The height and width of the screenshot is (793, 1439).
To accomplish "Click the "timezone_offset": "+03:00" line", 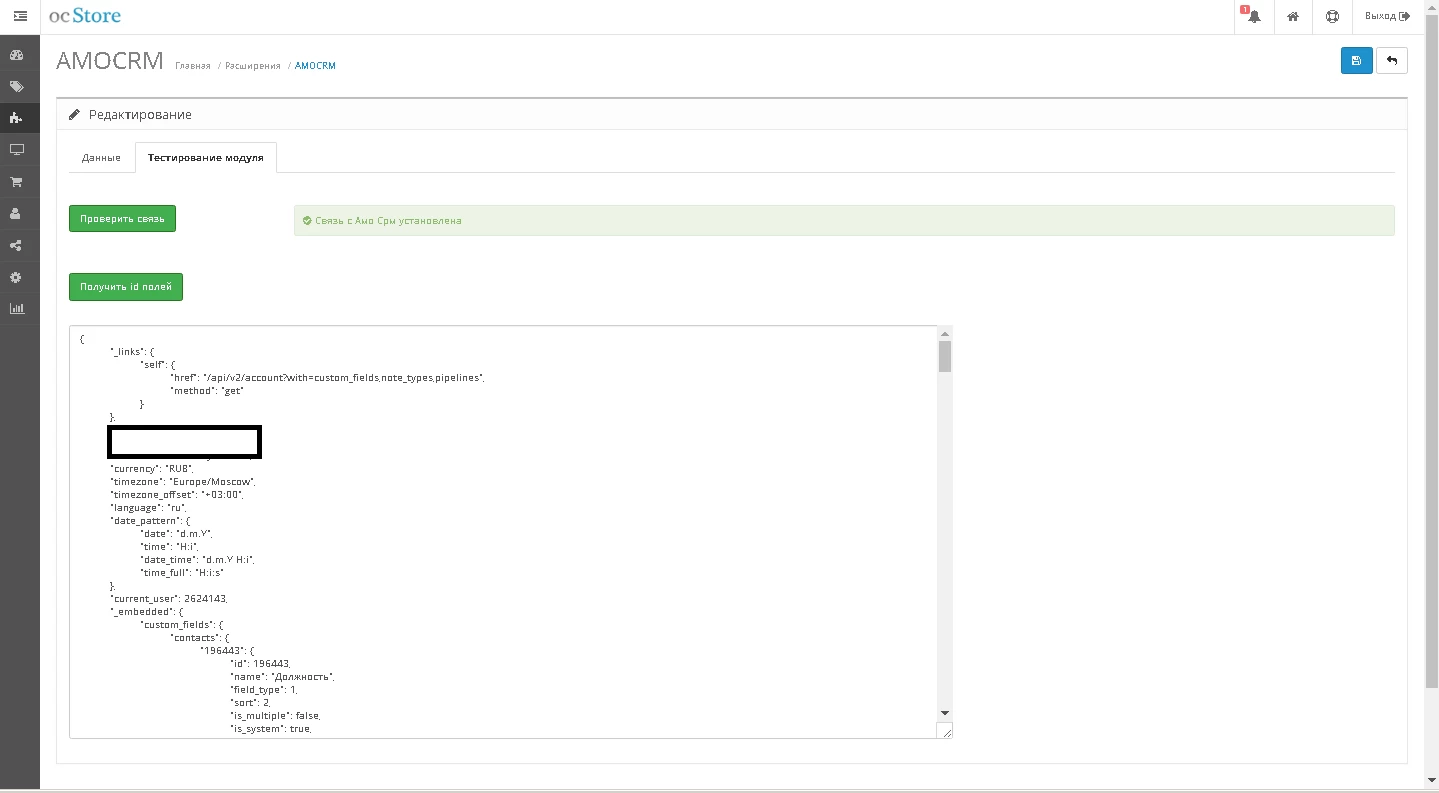I will point(177,494).
